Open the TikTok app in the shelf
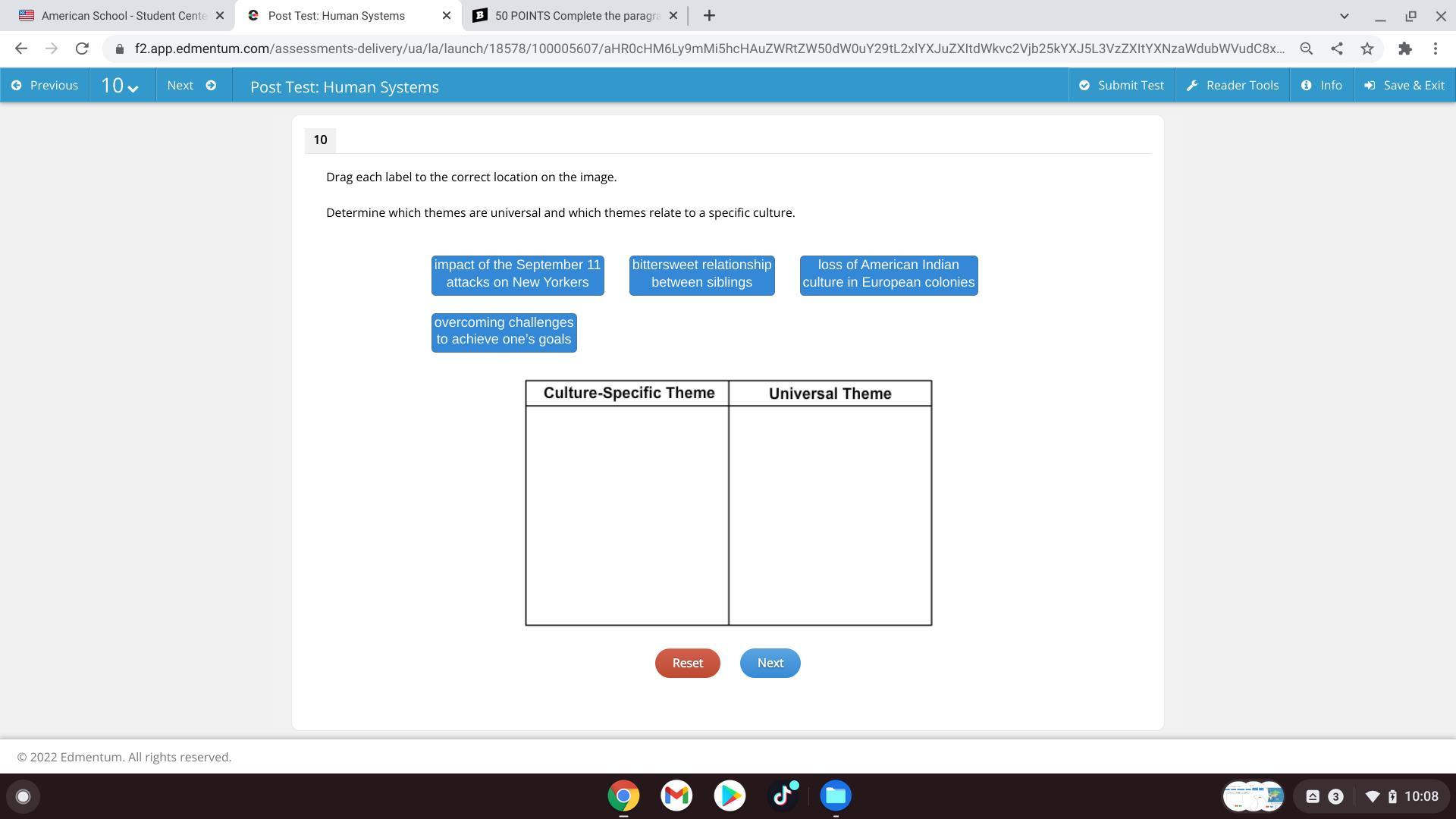The width and height of the screenshot is (1456, 819). 783,795
